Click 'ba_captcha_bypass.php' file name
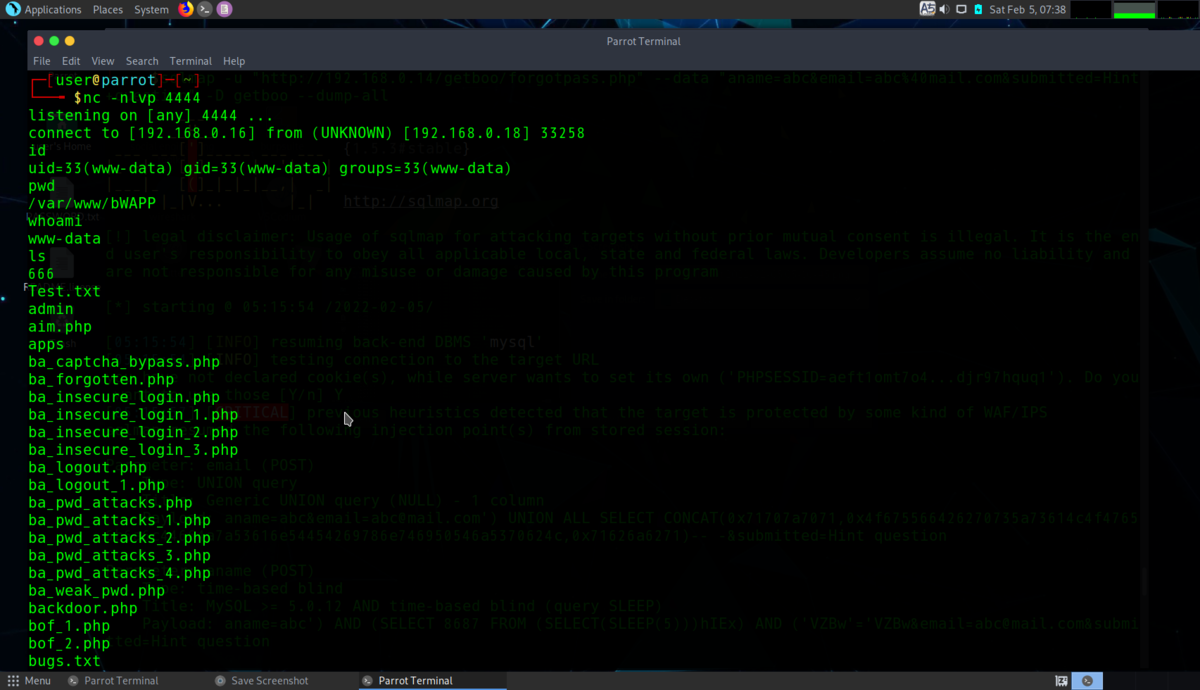The height and width of the screenshot is (690, 1200). [124, 362]
